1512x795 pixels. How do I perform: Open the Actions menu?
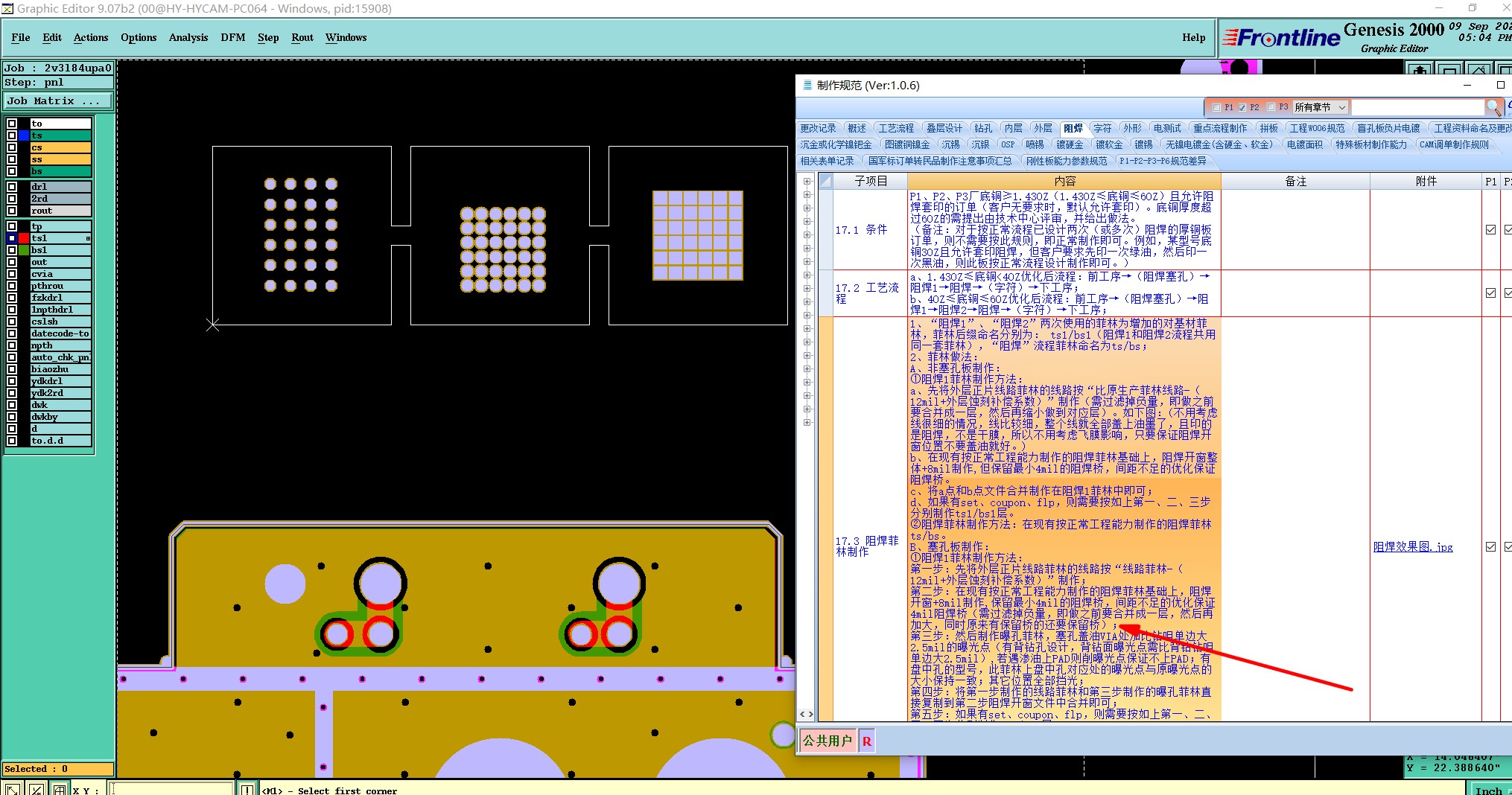pos(91,37)
